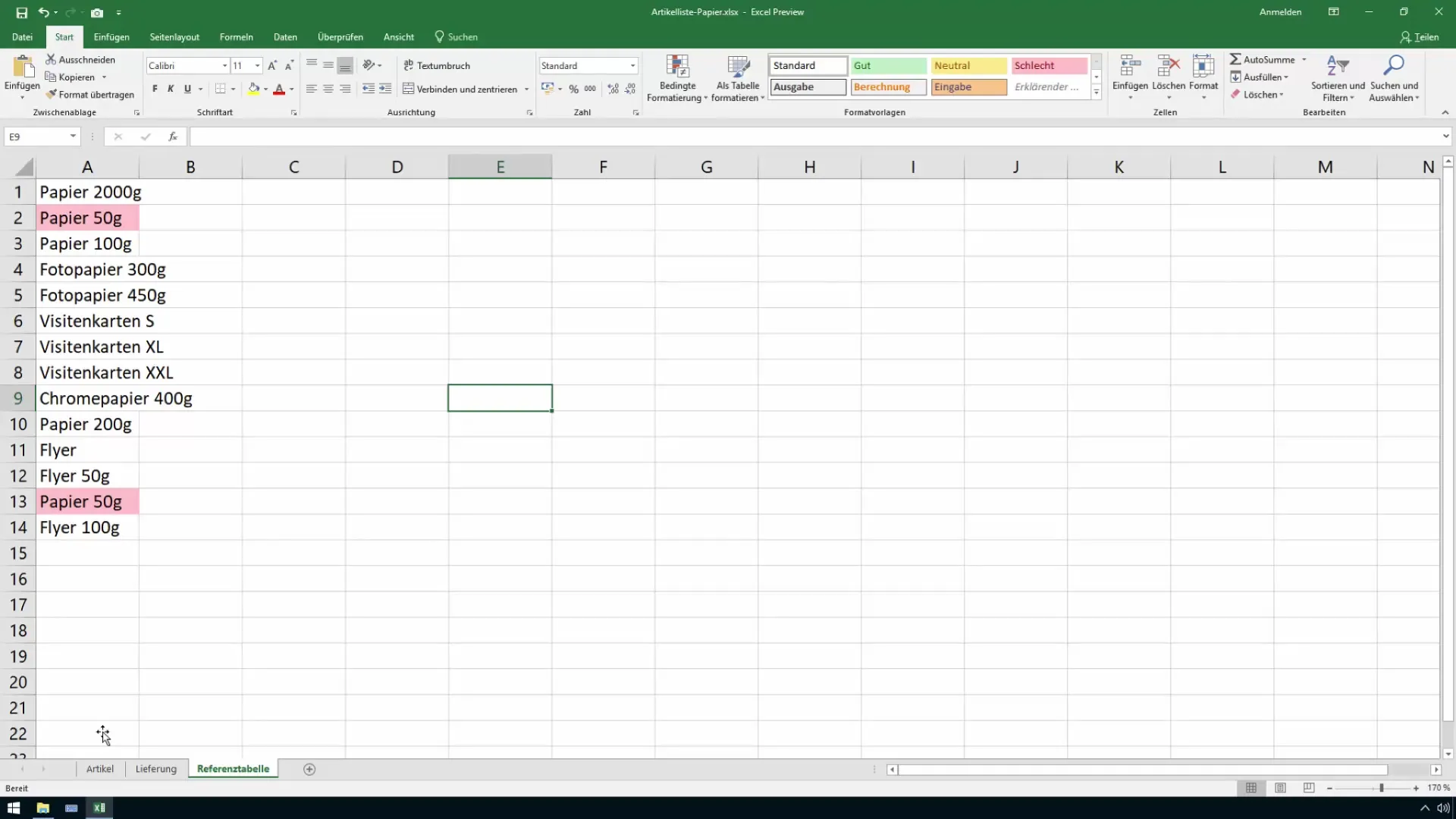1456x819 pixels.
Task: Decrease font size with the small A icon
Action: point(289,66)
